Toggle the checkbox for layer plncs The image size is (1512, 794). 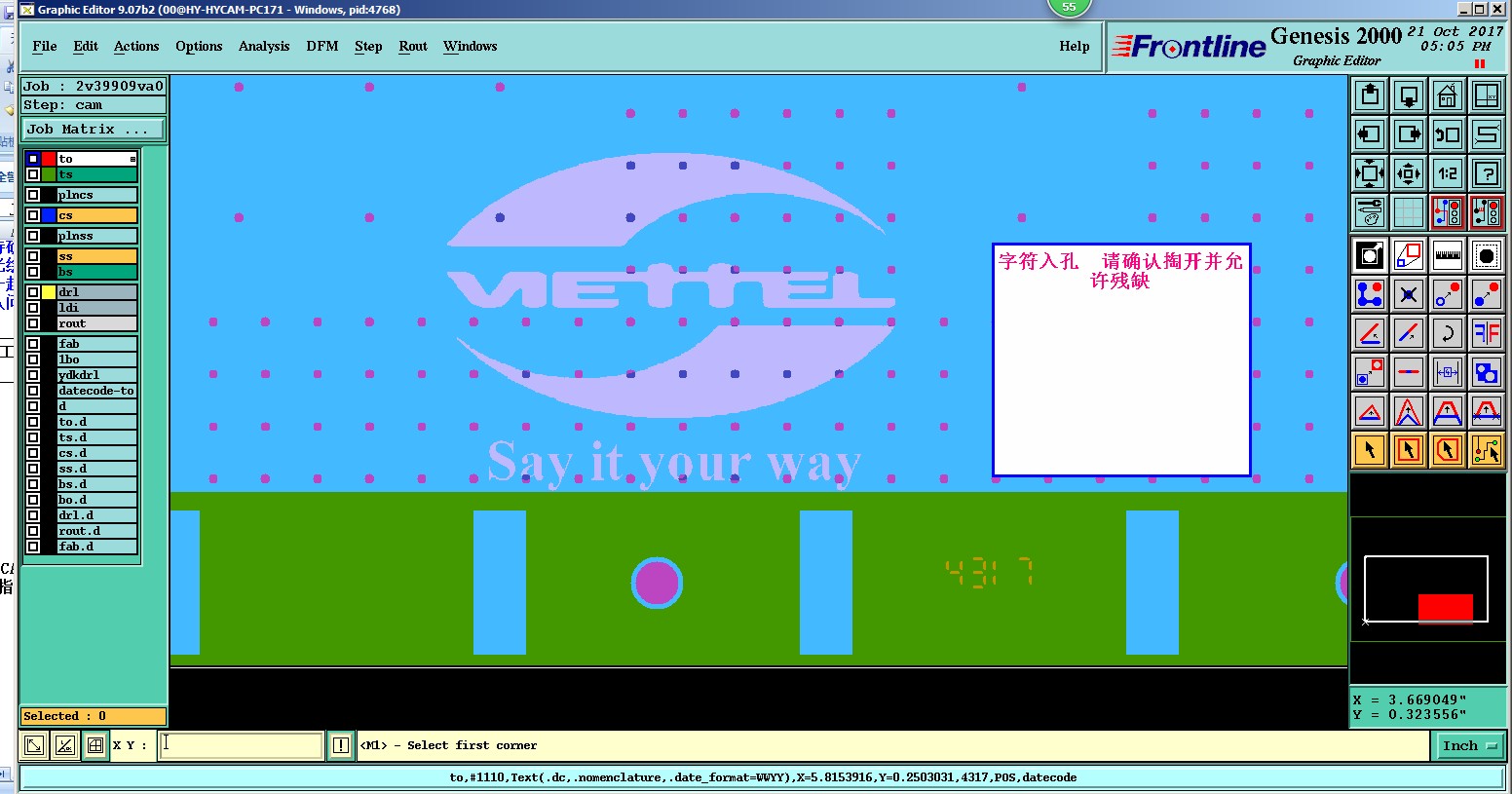[33, 195]
